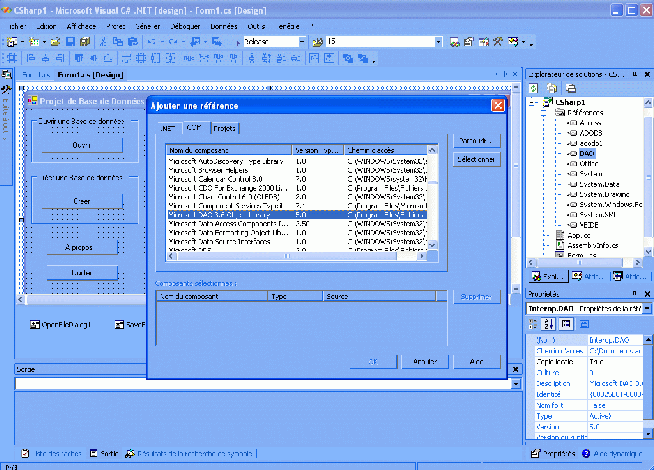Image resolution: width=654 pixels, height=470 pixels.
Task: Click the Paste toolbar icon
Action: [x=133, y=42]
